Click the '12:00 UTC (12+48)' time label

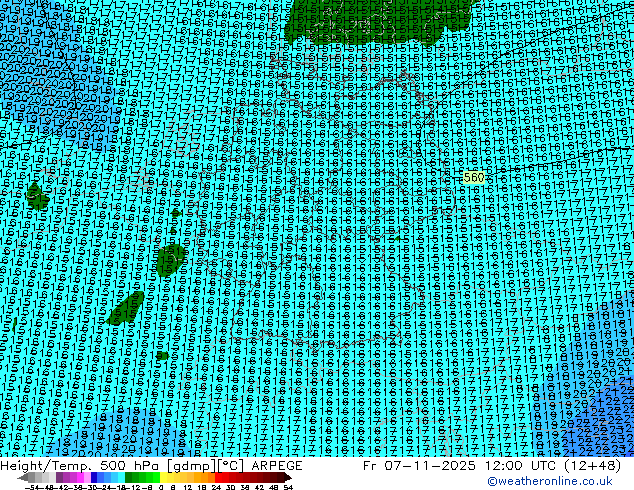[x=553, y=466]
